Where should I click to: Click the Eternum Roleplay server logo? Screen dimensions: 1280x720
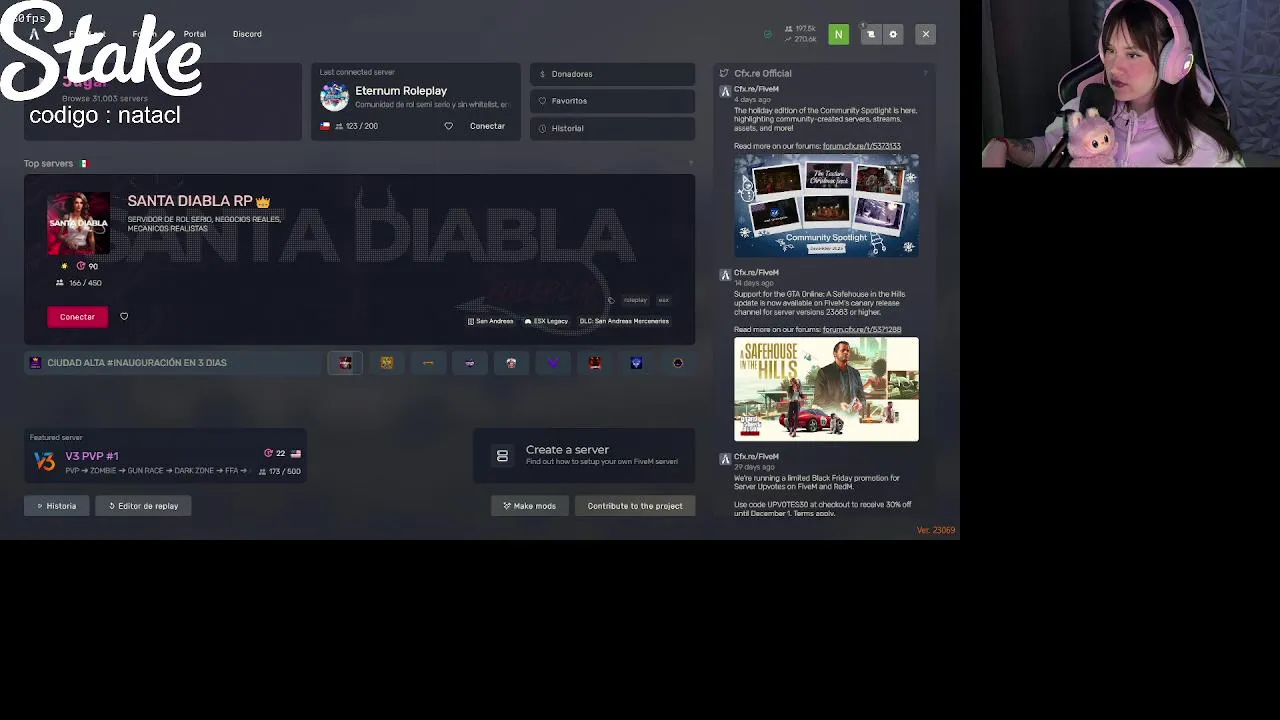pyautogui.click(x=334, y=96)
